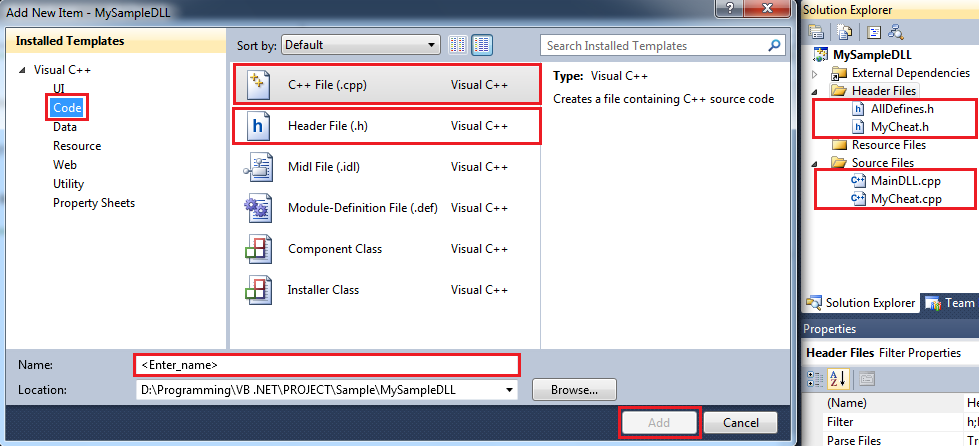The width and height of the screenshot is (979, 446).
Task: Open the Location path dropdown
Action: 510,389
